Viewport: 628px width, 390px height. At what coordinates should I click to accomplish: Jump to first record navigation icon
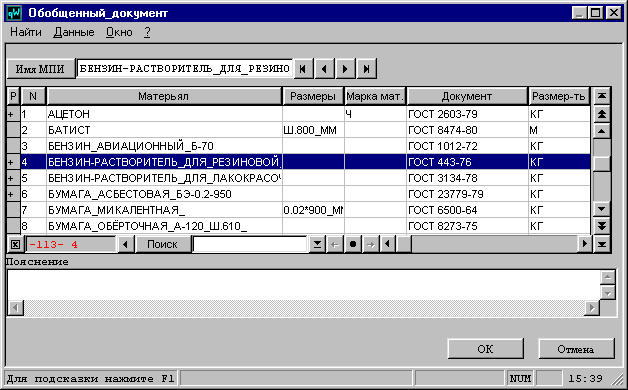point(303,68)
